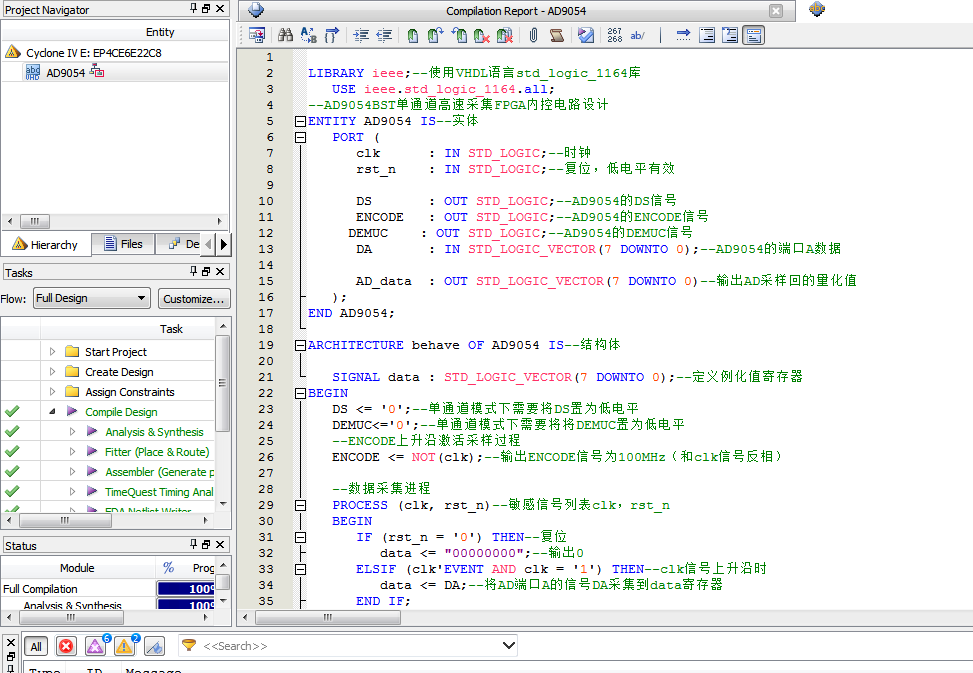Viewport: 973px width, 673px height.
Task: Click the Full Compilation progress bar
Action: click(186, 589)
